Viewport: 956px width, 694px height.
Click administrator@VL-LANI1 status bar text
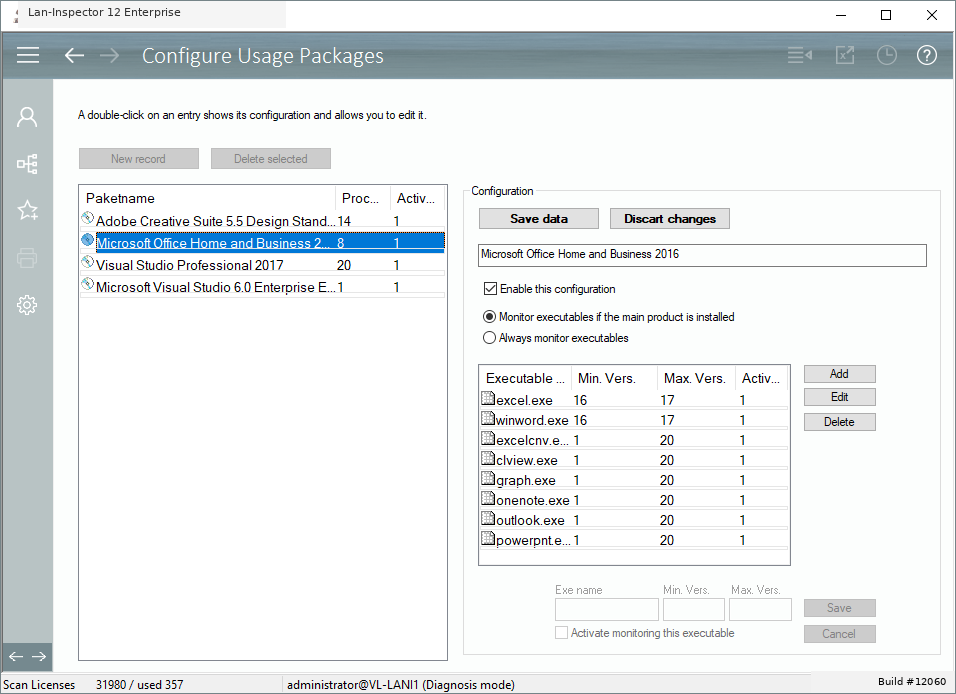click(401, 685)
